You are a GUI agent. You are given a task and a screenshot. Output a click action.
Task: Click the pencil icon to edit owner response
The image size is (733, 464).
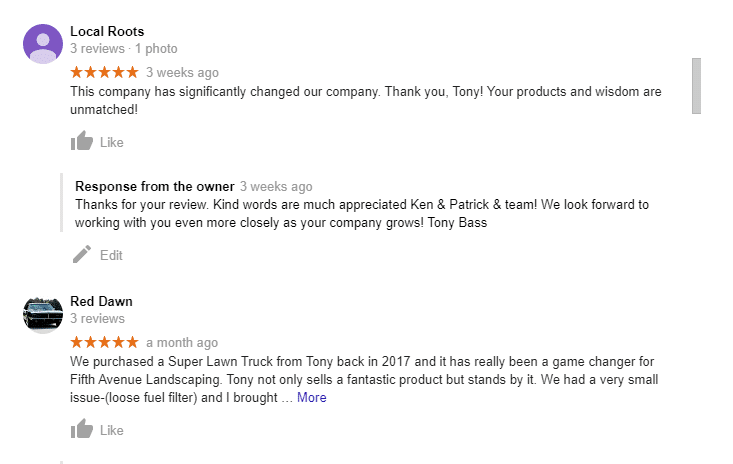(82, 254)
